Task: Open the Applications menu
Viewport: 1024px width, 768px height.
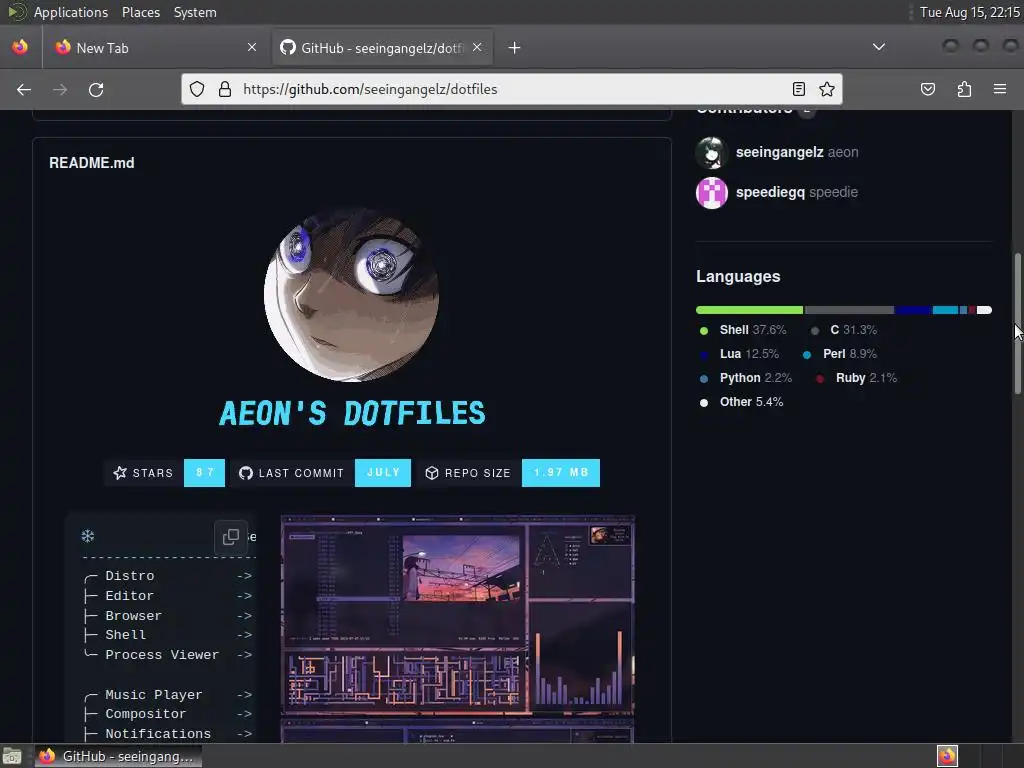Action: [x=71, y=12]
